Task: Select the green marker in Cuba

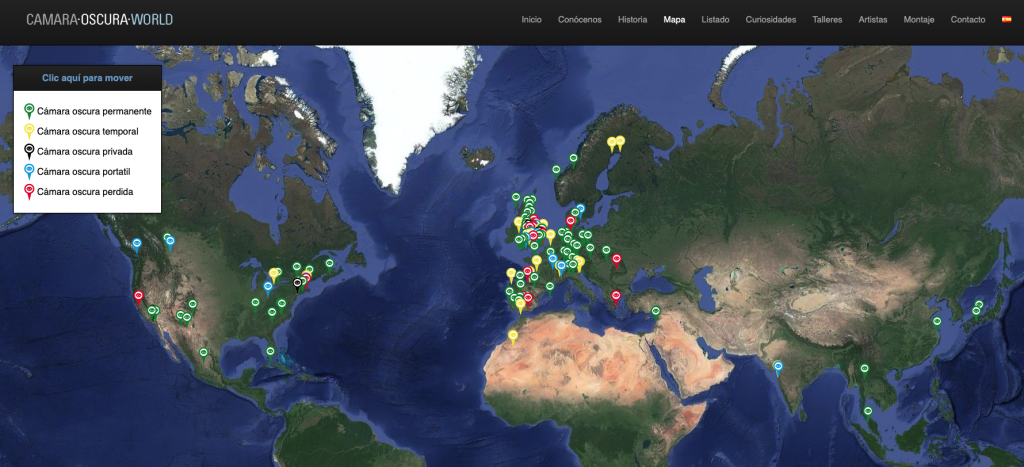Action: tap(270, 351)
